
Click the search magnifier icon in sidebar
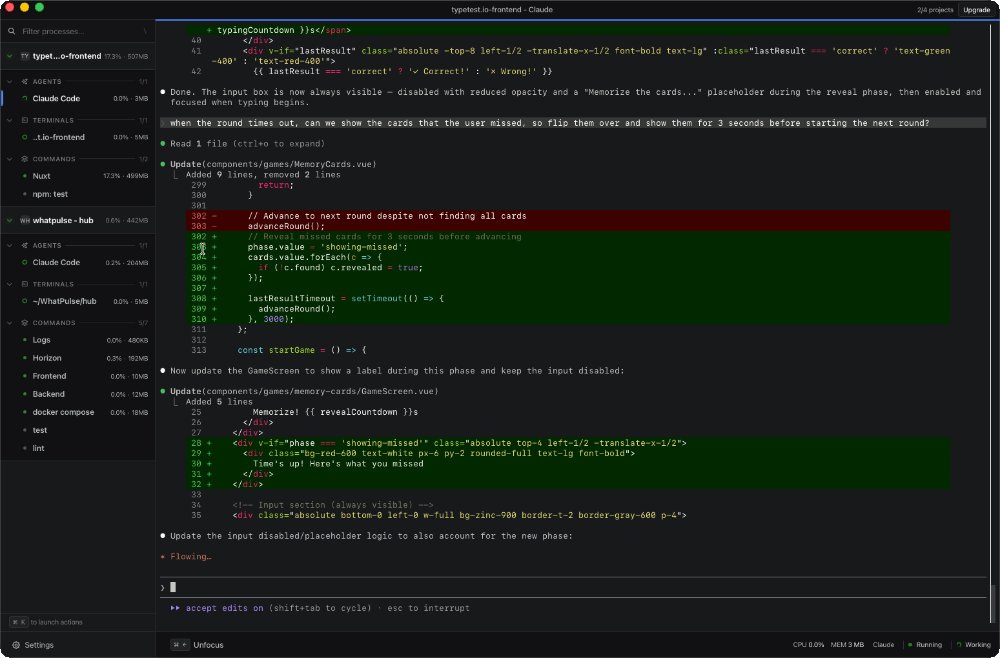pyautogui.click(x=11, y=31)
